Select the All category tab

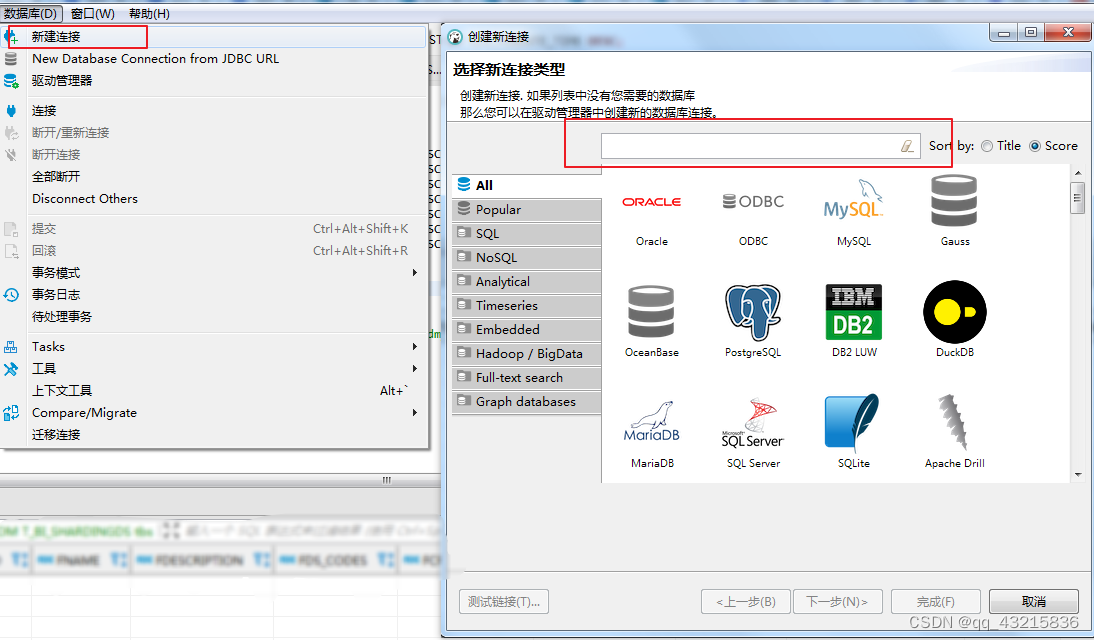527,185
